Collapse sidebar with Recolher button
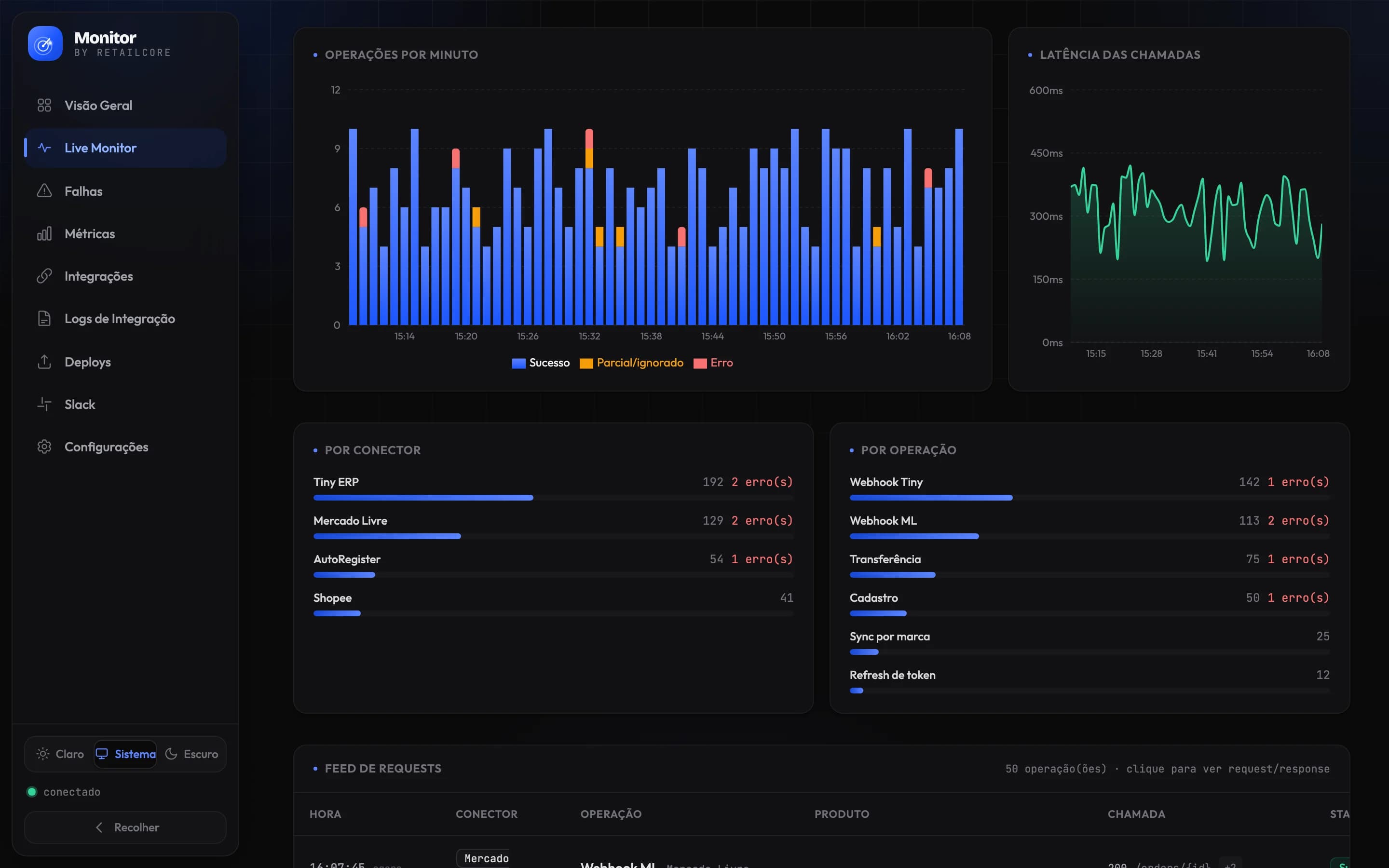Image resolution: width=1389 pixels, height=868 pixels. tap(125, 827)
